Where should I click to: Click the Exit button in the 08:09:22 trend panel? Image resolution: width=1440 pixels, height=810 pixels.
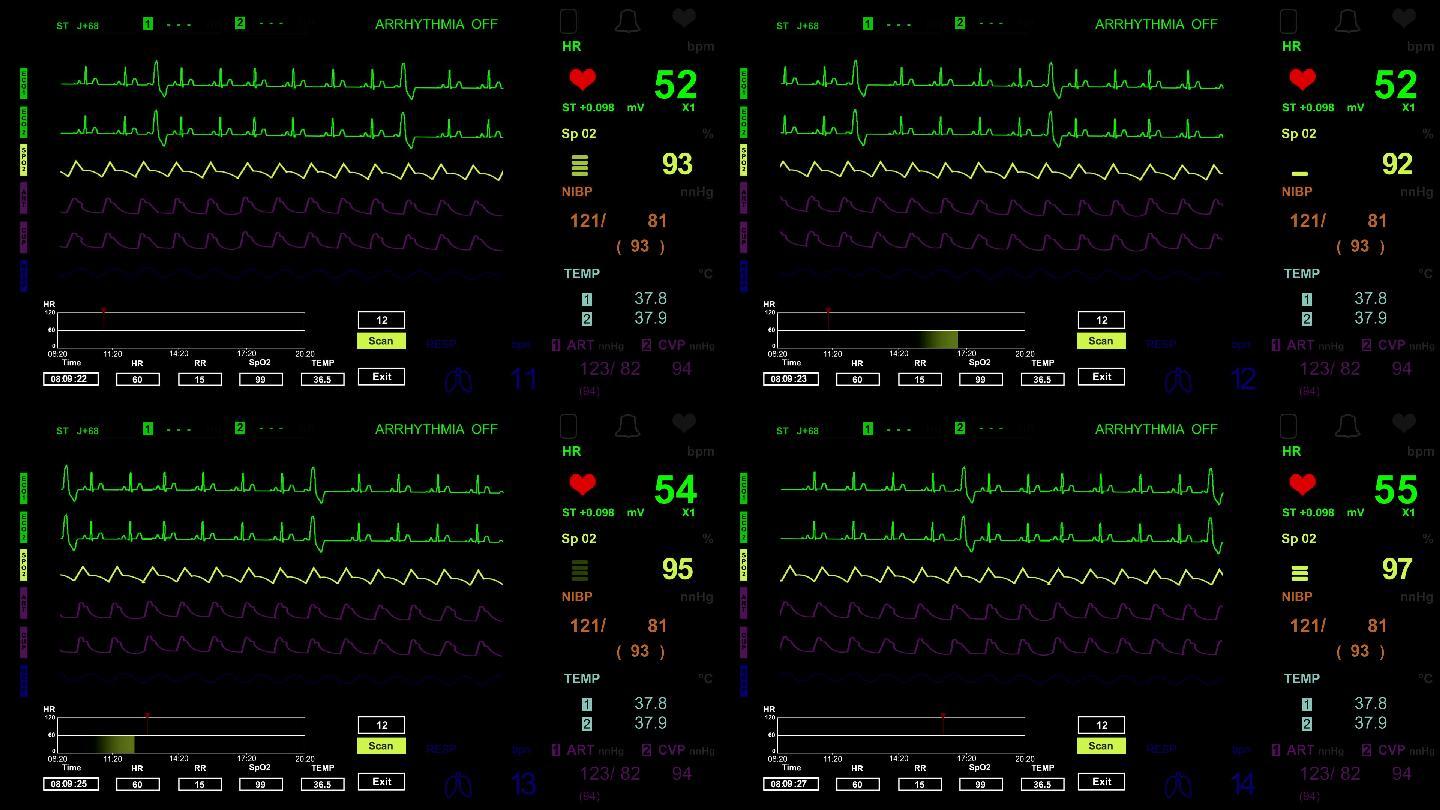[381, 377]
